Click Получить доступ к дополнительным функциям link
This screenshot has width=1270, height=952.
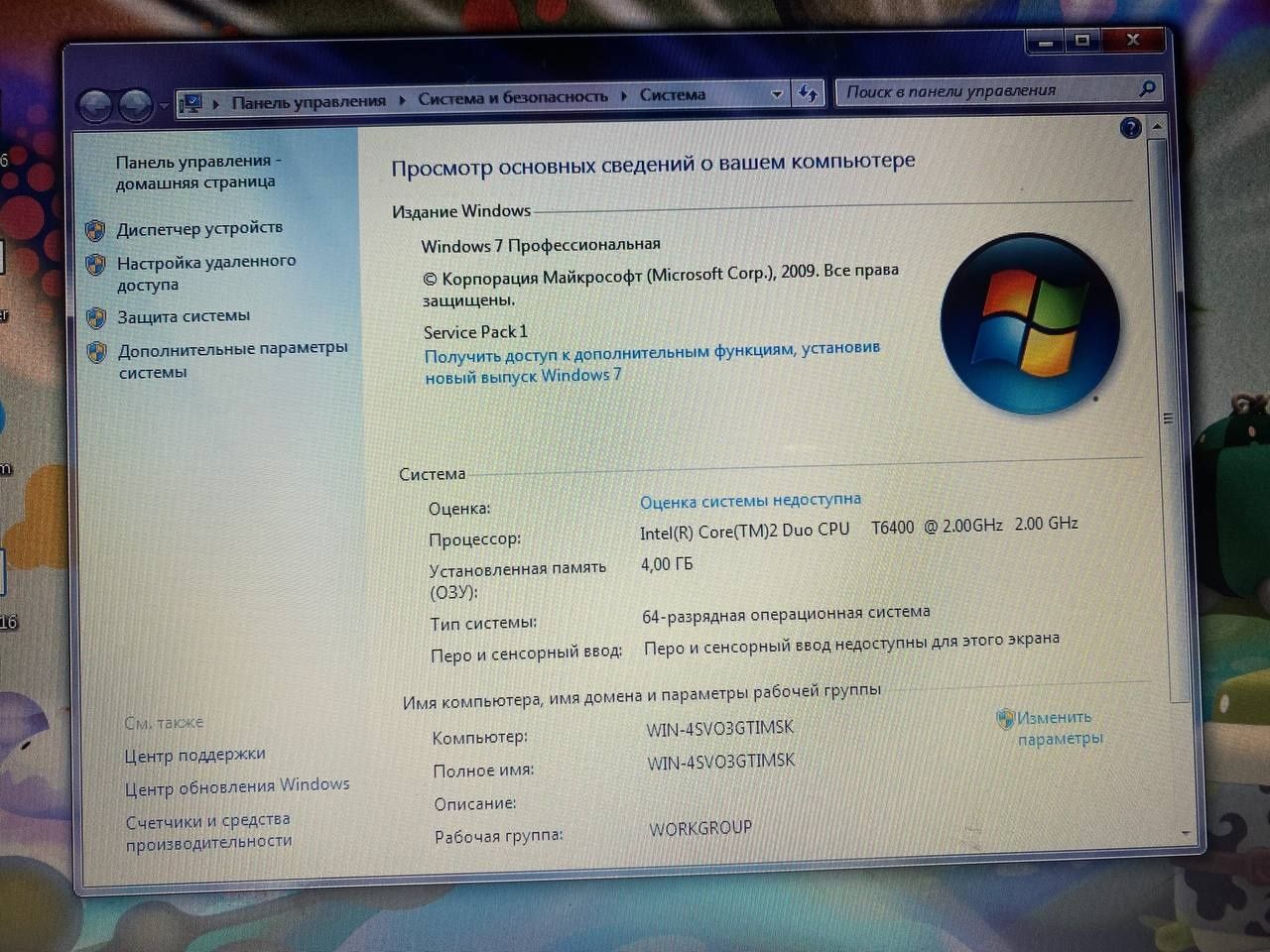(652, 363)
